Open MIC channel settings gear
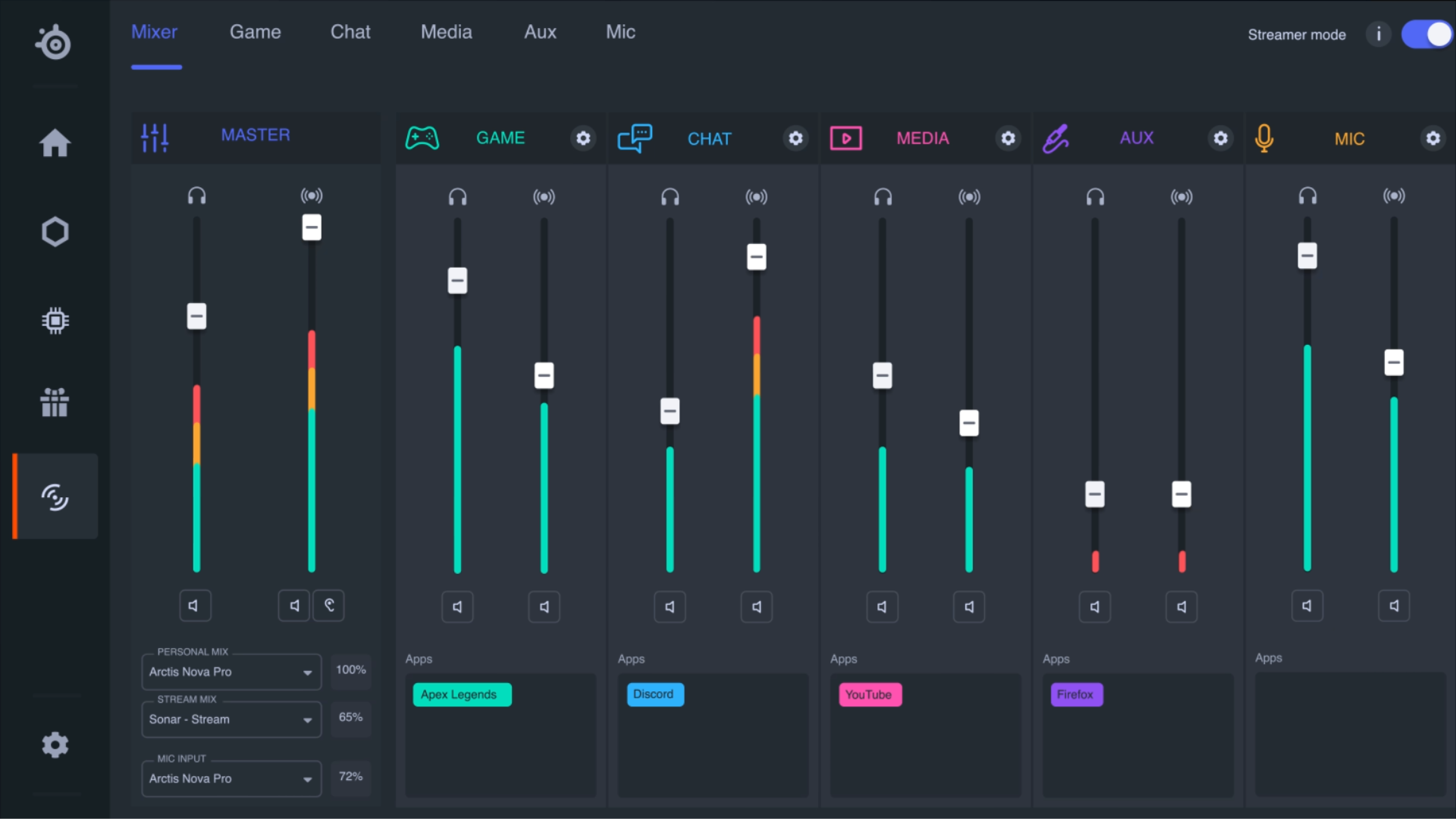Image resolution: width=1456 pixels, height=819 pixels. coord(1432,138)
